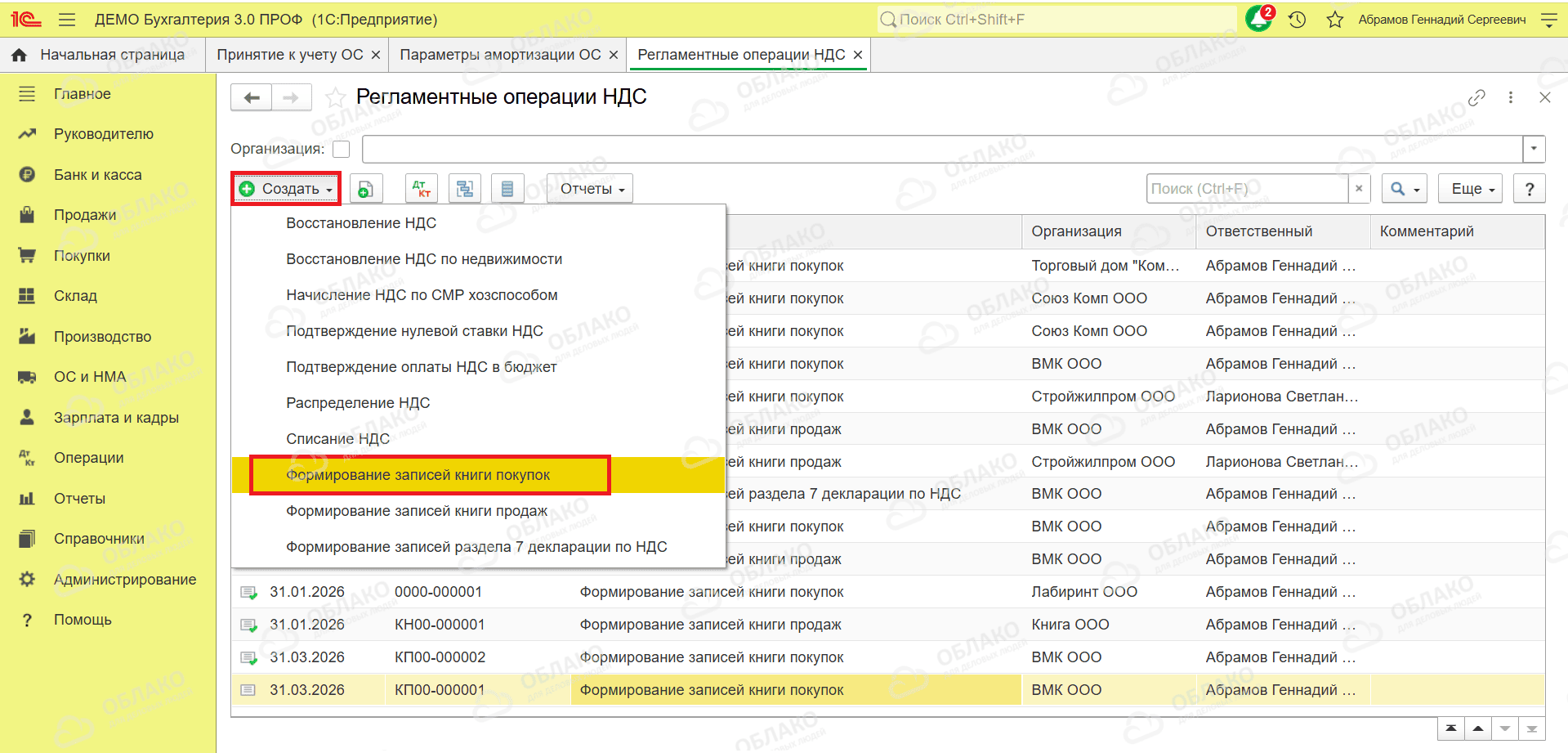
Task: Open the Покупки sidebar section
Action: 82,256
